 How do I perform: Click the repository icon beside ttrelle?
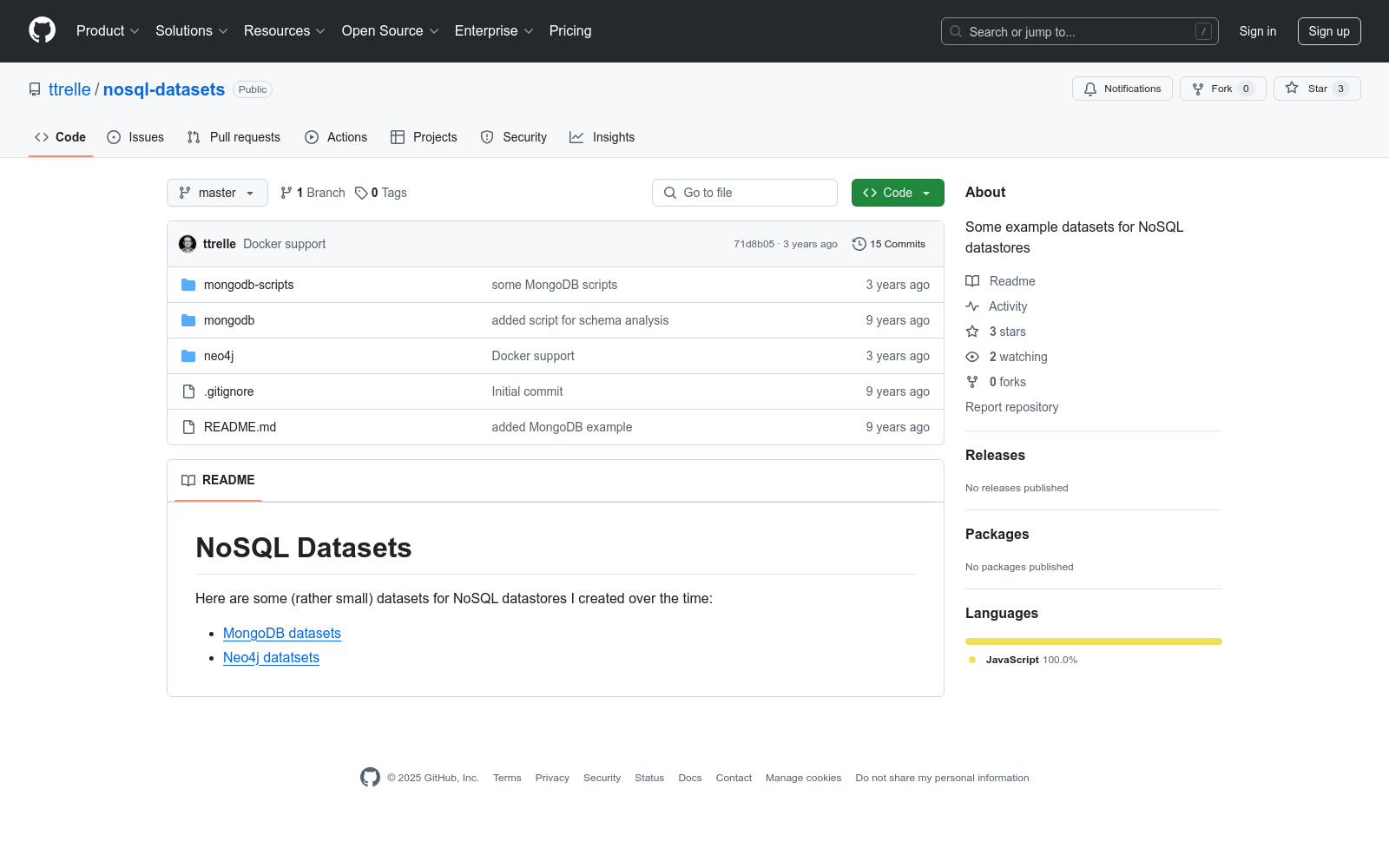[x=35, y=89]
